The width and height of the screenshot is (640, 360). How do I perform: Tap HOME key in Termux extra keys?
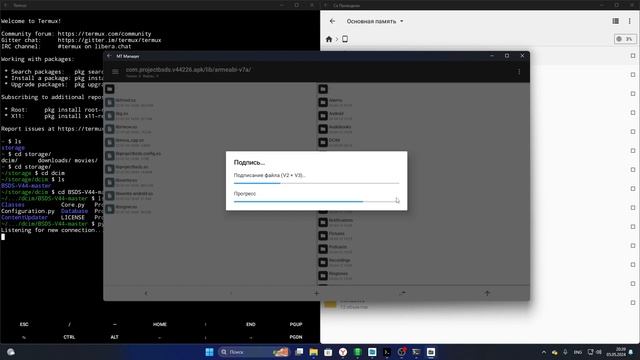[160, 324]
